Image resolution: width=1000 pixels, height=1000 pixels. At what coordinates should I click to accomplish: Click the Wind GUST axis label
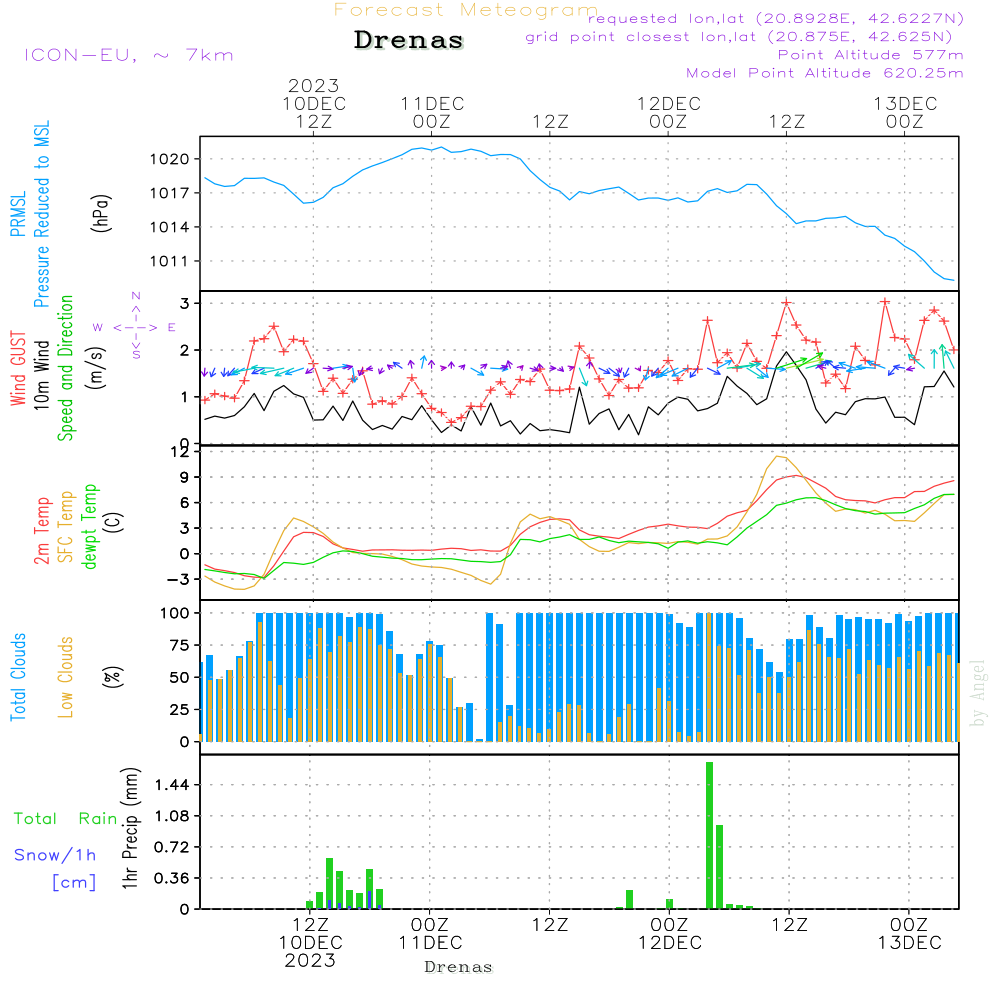coord(17,370)
